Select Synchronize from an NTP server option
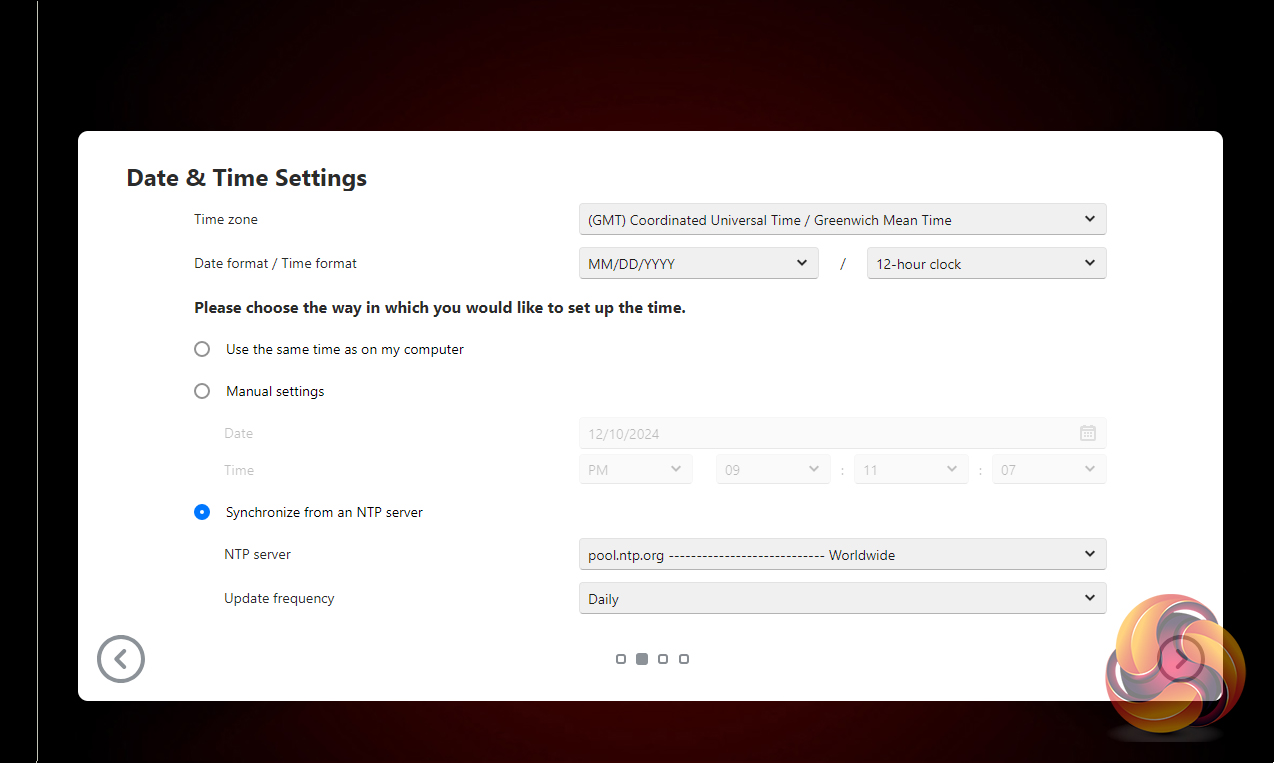 pos(202,512)
